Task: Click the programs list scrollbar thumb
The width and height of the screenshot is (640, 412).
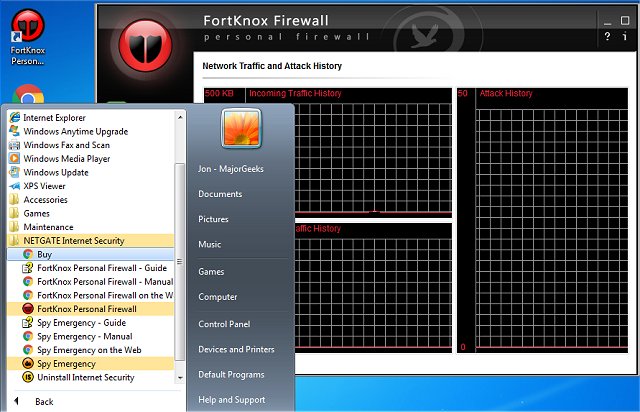Action: (180, 261)
